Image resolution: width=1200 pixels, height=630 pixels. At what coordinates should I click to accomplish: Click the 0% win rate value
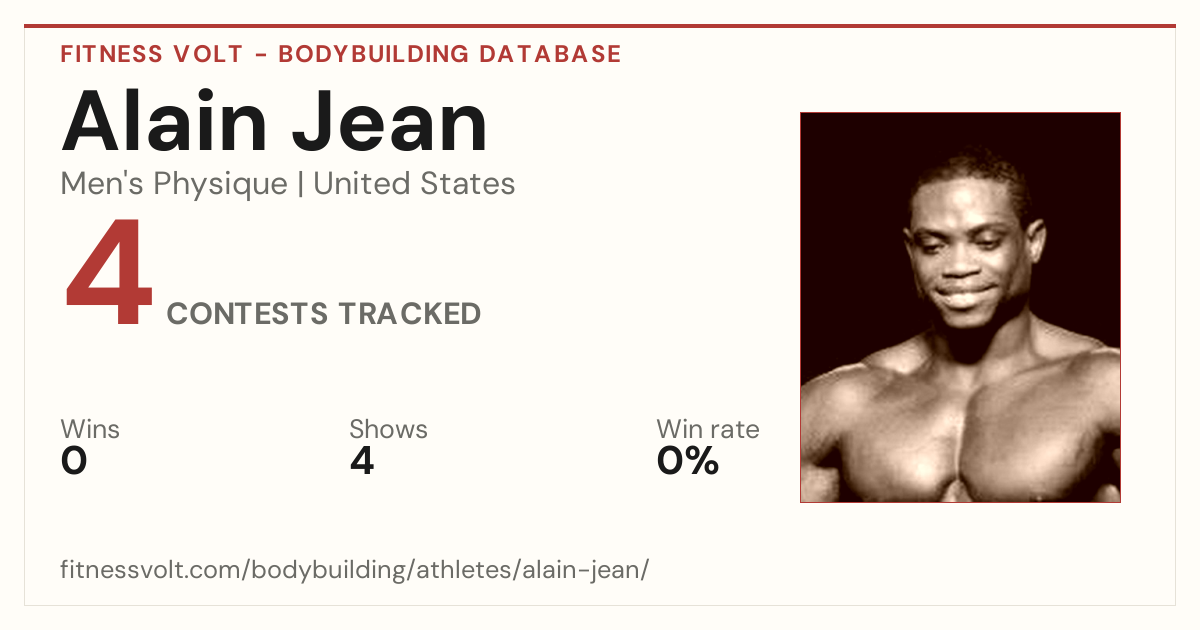tap(688, 461)
